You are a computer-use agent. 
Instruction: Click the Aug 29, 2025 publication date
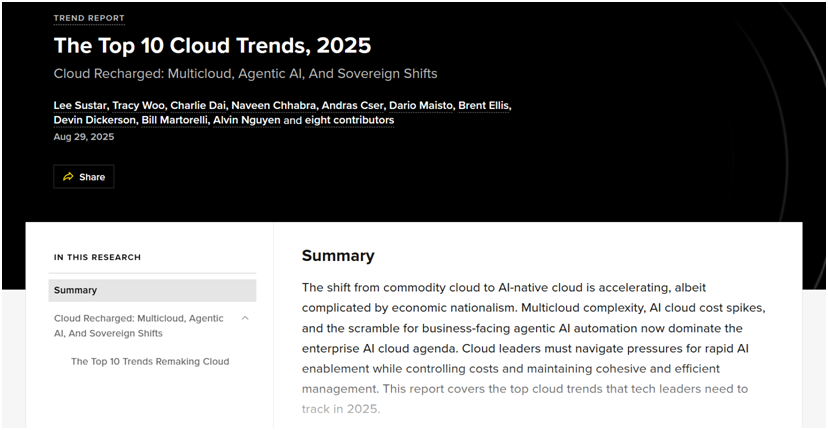pos(83,137)
